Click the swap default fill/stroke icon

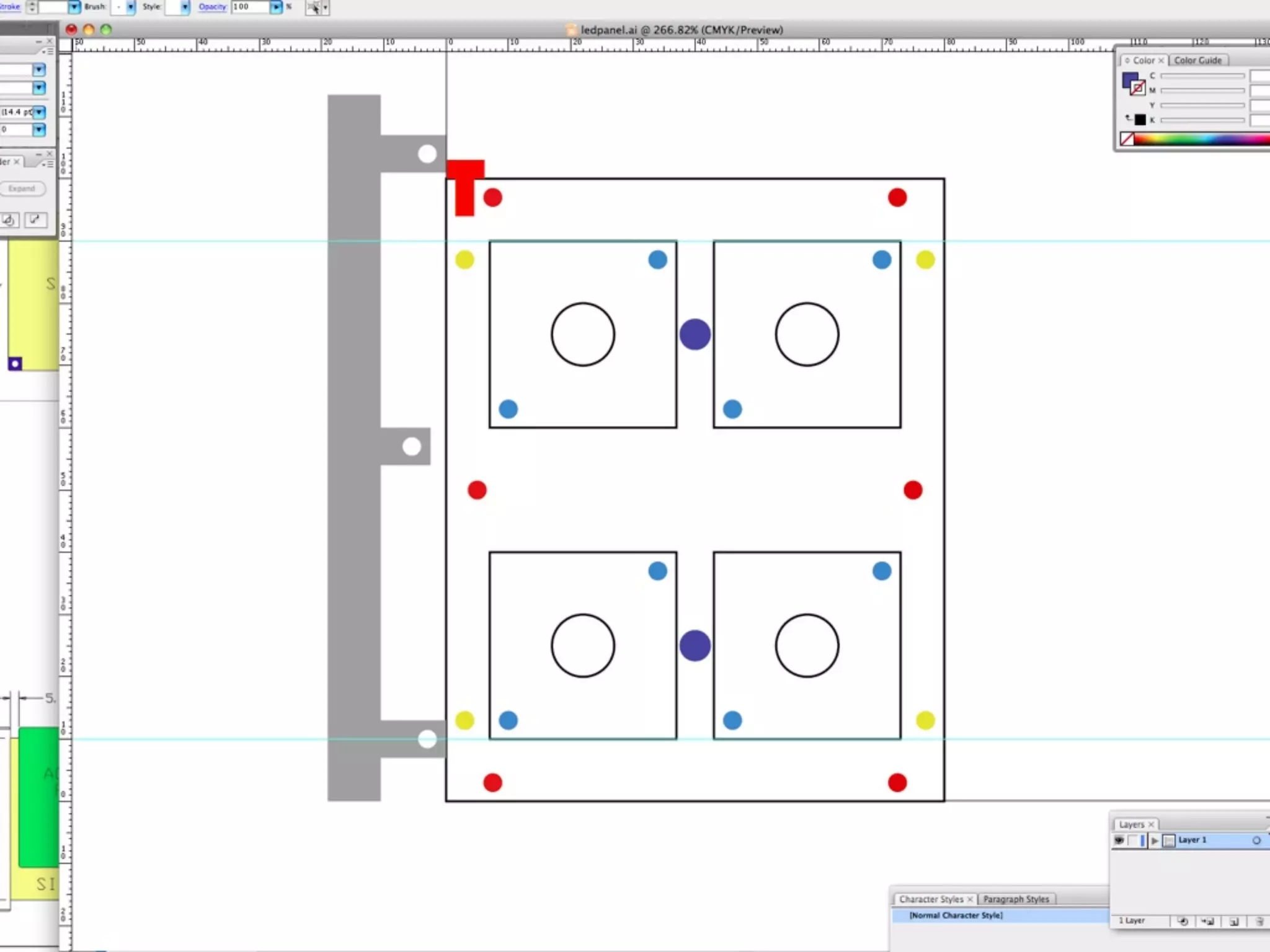(1128, 117)
